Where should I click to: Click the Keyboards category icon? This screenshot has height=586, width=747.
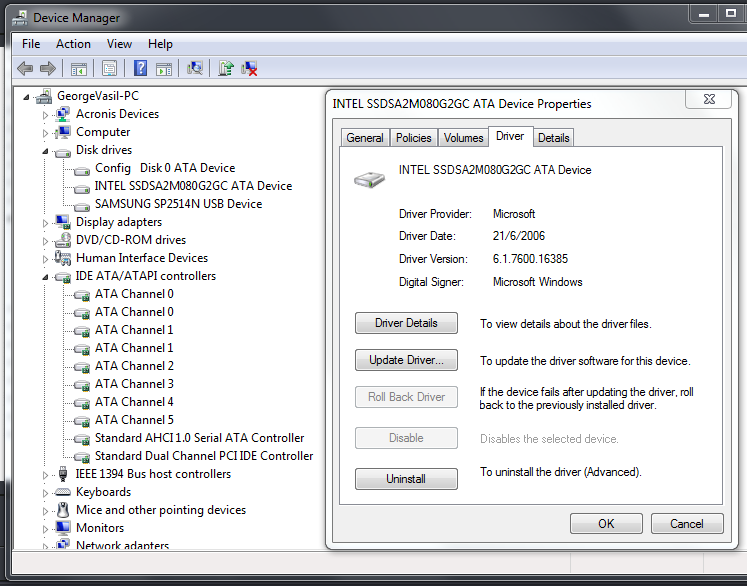pos(63,492)
